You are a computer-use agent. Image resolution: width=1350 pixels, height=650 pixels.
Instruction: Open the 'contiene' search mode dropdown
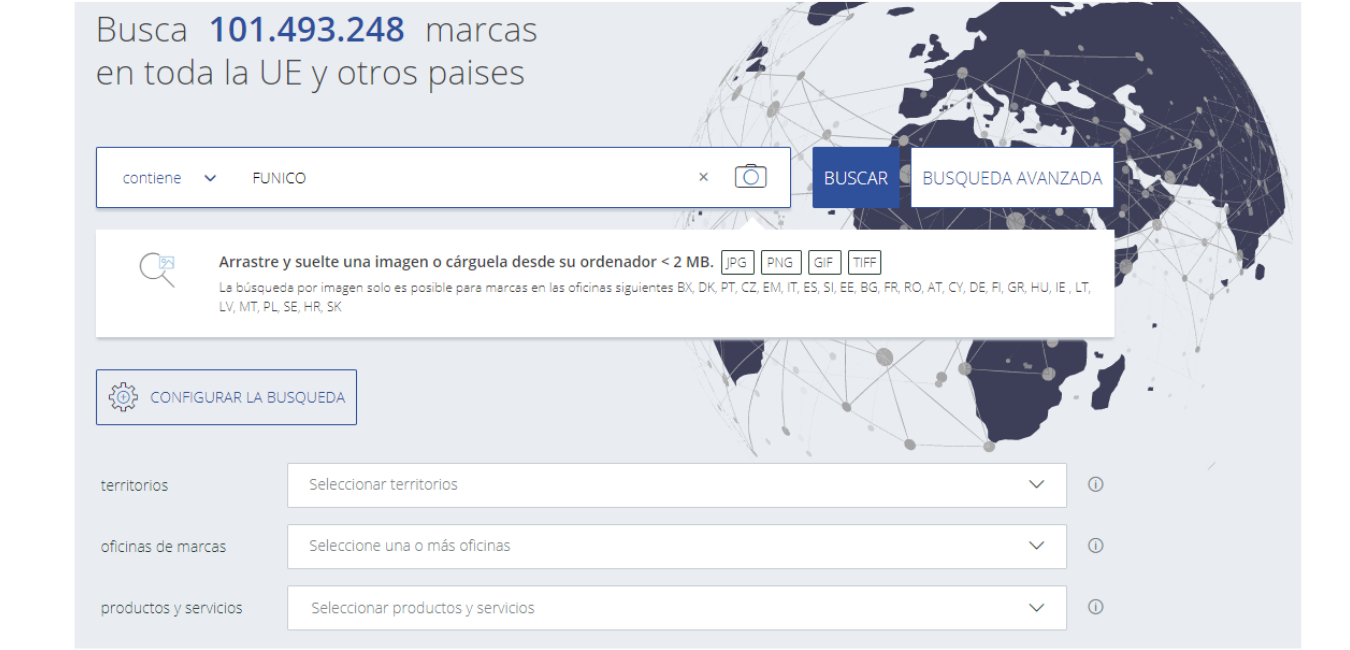coord(169,178)
